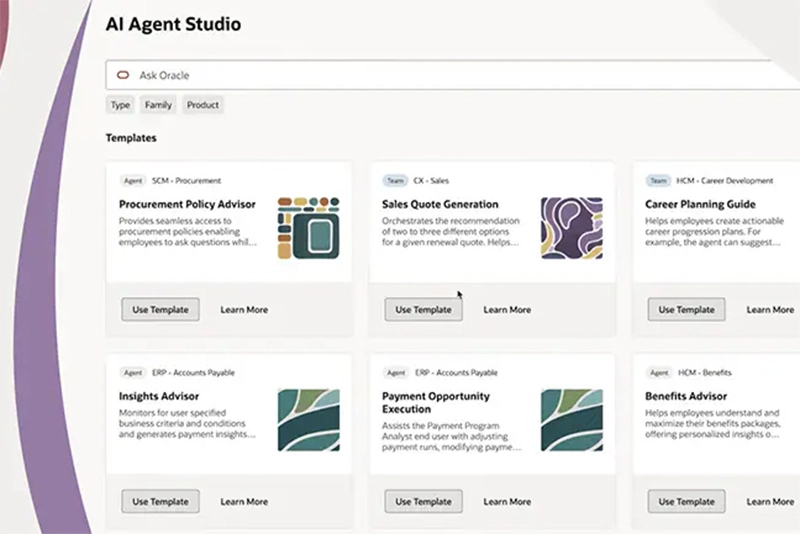
Task: Click Procurement Policy Advisor description text
Action: click(188, 232)
